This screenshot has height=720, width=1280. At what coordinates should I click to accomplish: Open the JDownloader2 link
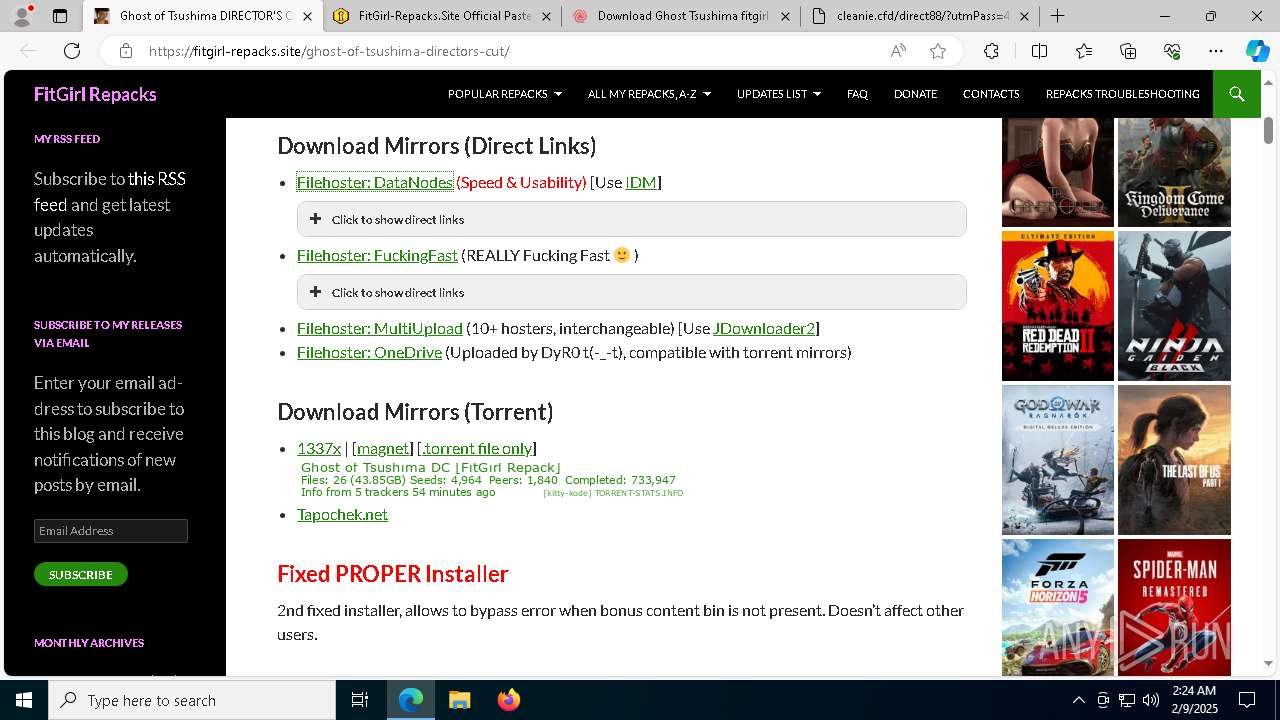click(764, 328)
